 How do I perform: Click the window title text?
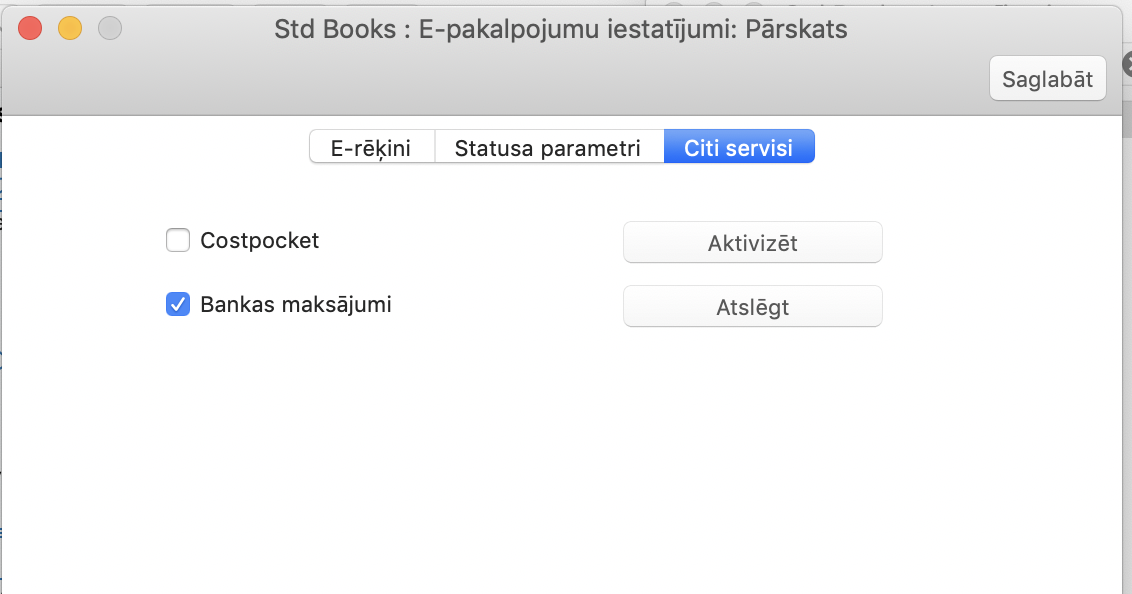(560, 29)
